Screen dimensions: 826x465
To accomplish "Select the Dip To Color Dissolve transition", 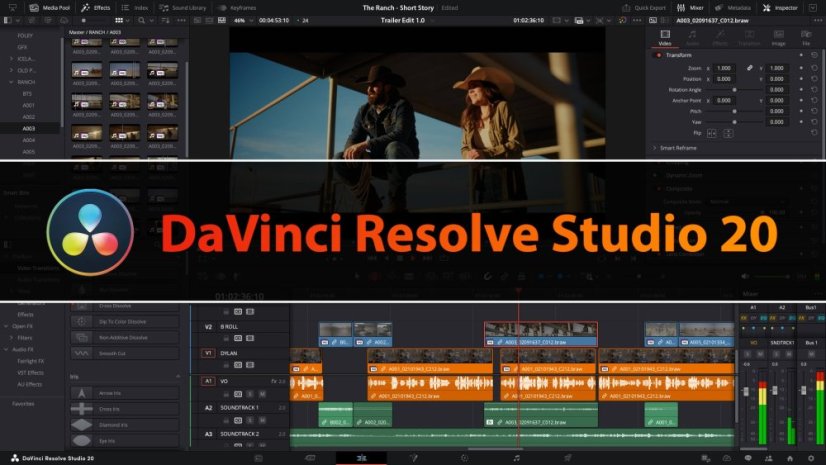I will [125, 321].
